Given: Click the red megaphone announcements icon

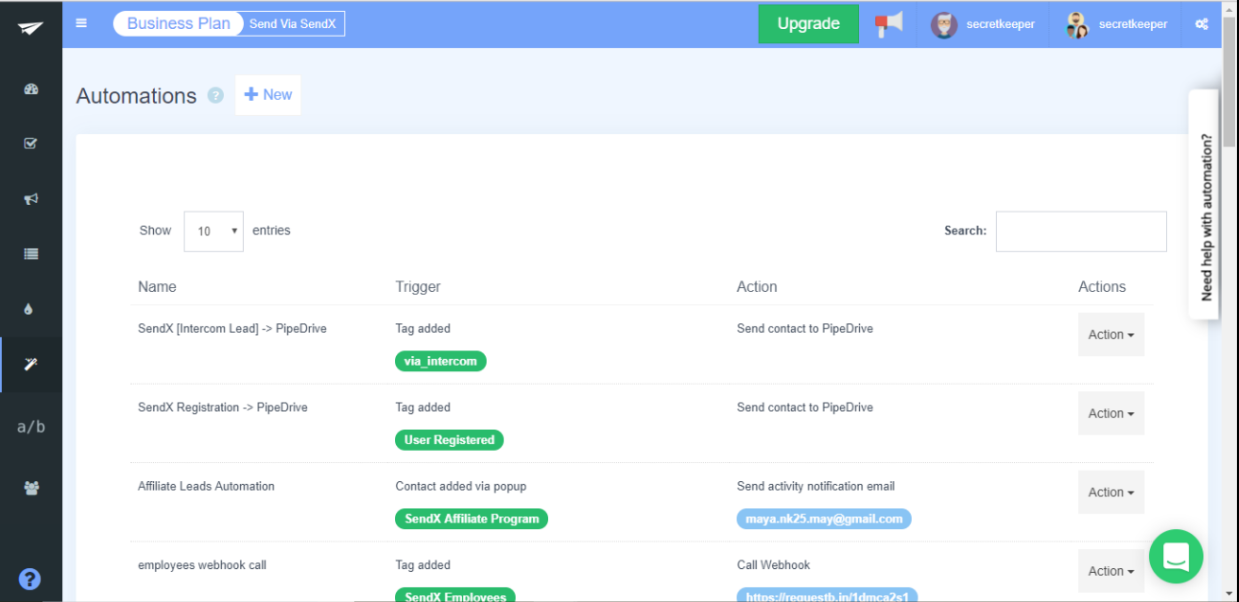Looking at the screenshot, I should pyautogui.click(x=888, y=24).
